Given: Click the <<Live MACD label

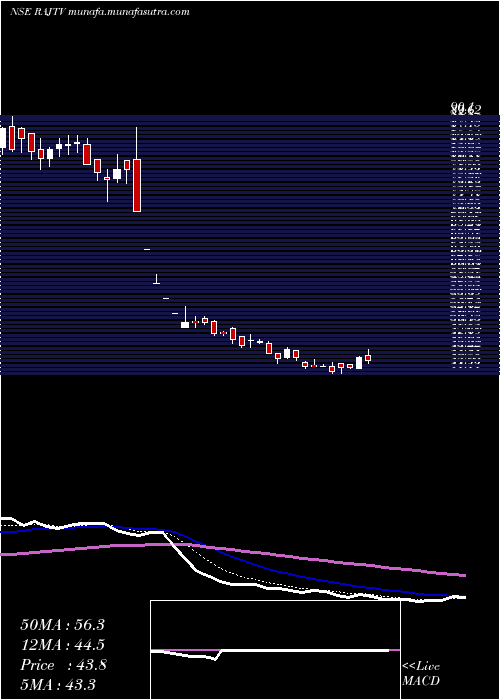Looking at the screenshot, I should click(x=421, y=674).
